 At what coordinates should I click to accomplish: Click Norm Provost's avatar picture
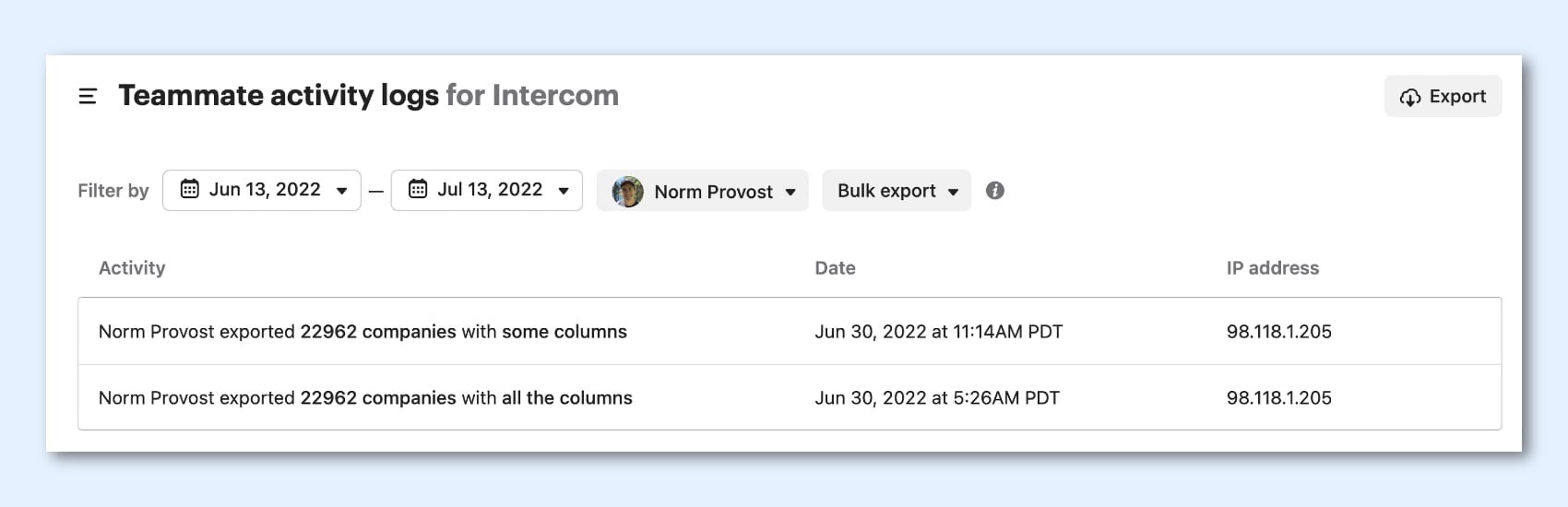[x=628, y=192]
